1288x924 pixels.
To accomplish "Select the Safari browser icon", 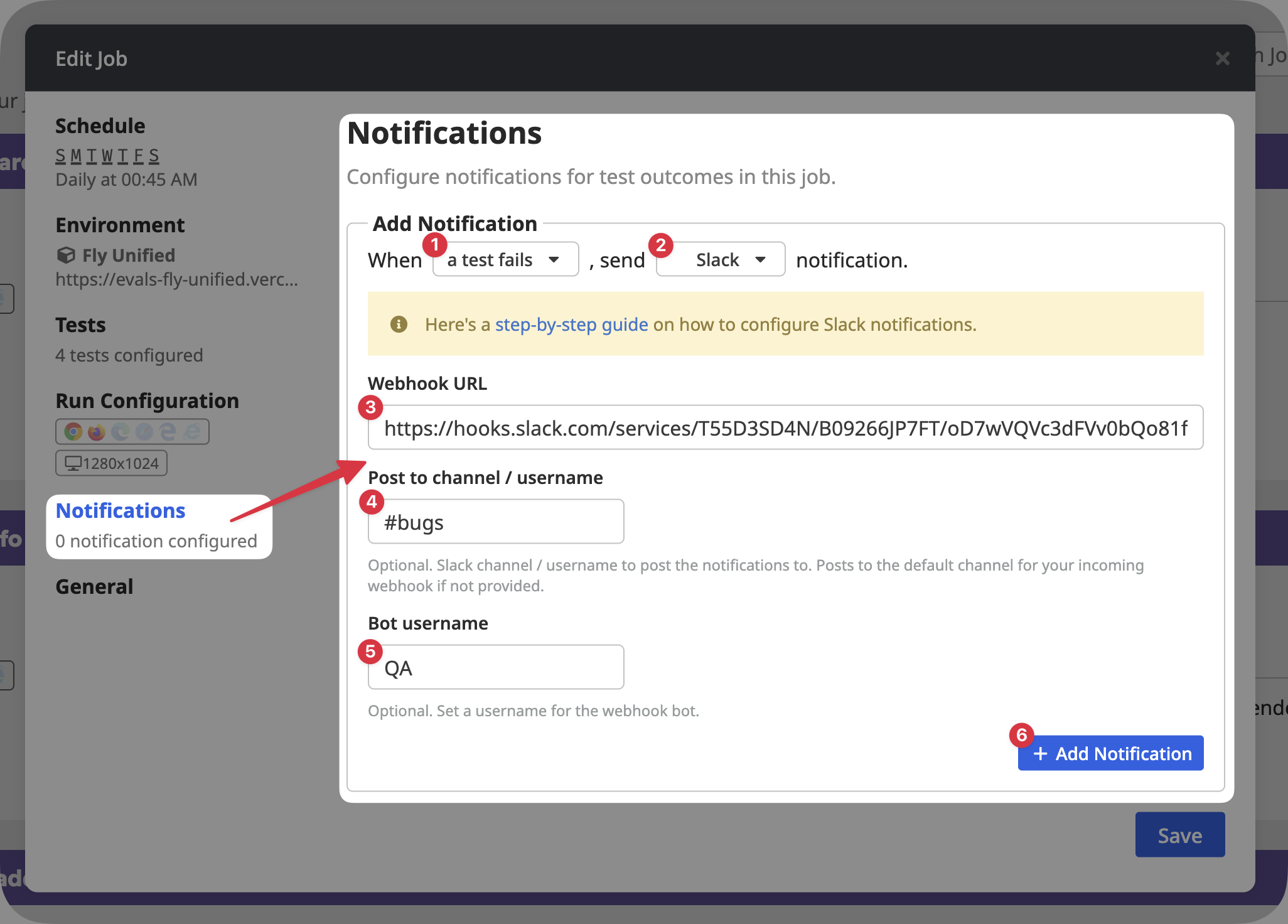I will pyautogui.click(x=144, y=431).
